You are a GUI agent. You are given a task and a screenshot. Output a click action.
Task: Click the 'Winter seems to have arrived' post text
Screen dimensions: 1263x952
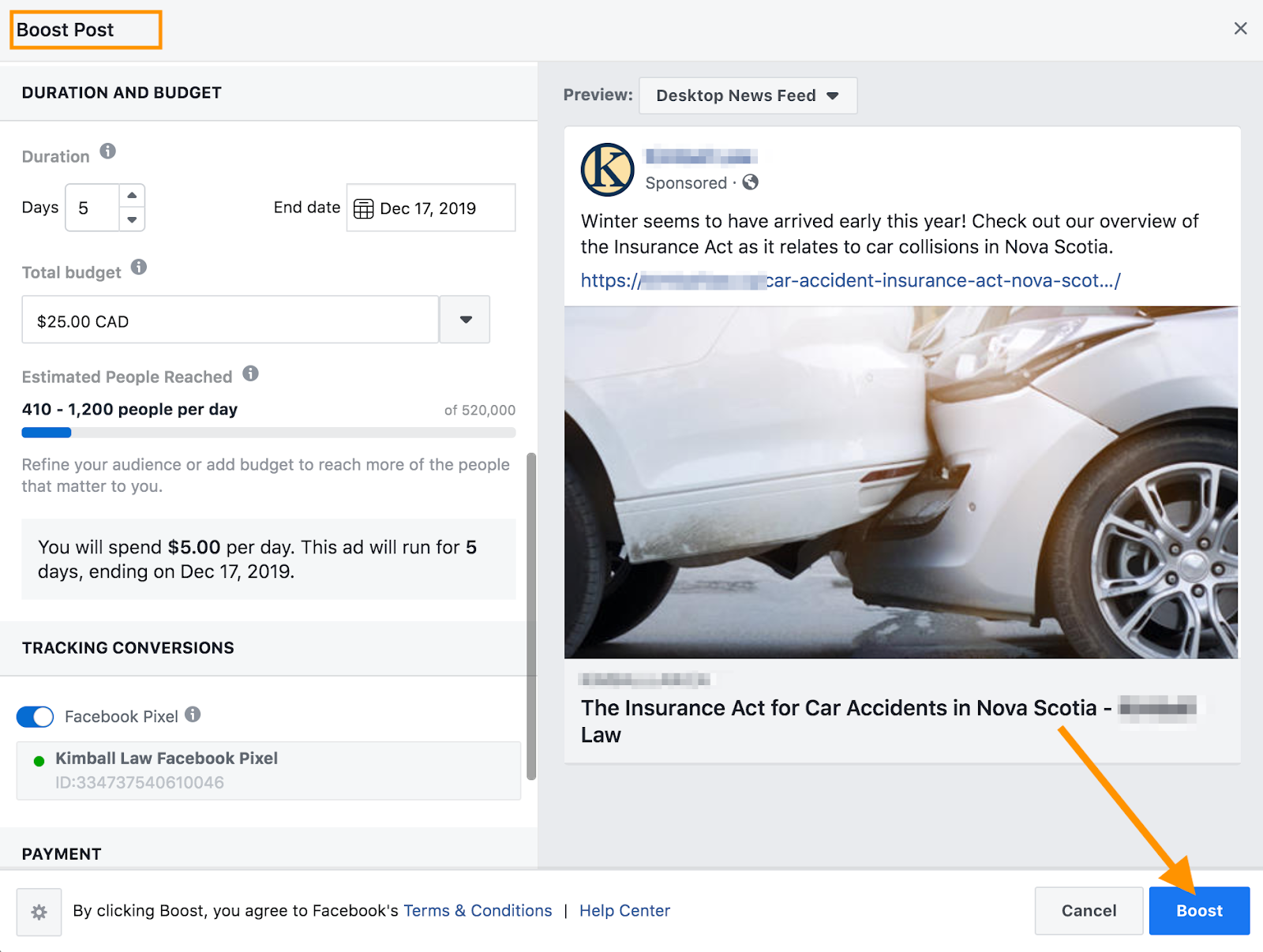(x=890, y=234)
